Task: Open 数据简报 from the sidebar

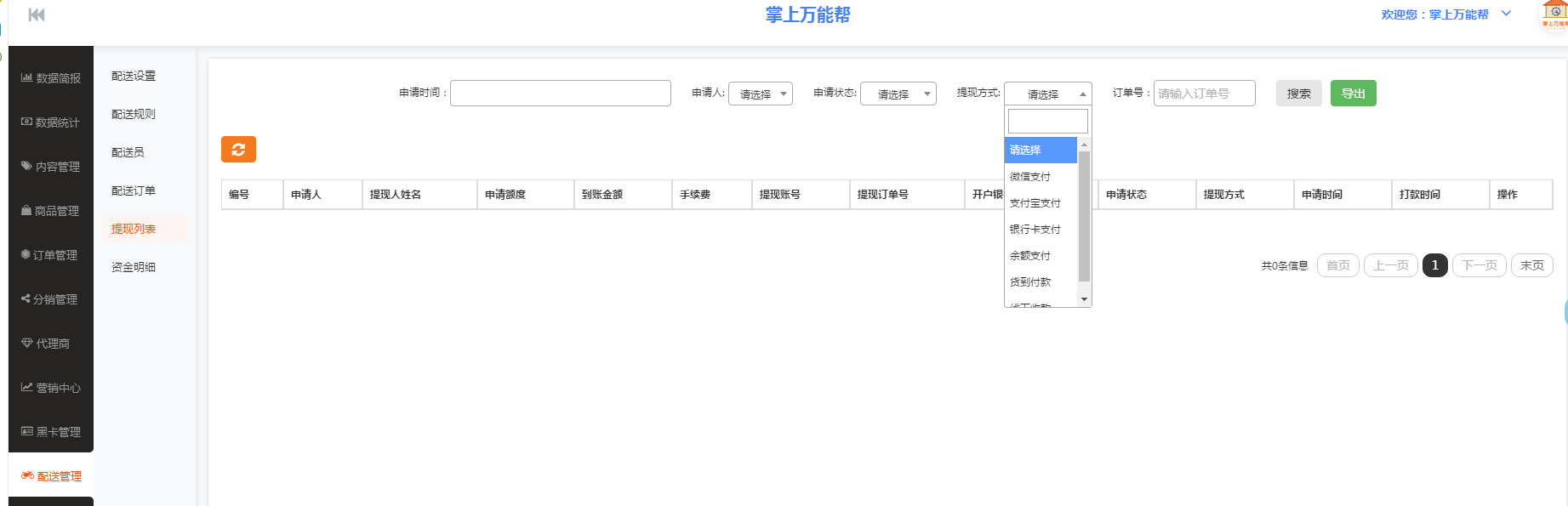Action: tap(51, 78)
